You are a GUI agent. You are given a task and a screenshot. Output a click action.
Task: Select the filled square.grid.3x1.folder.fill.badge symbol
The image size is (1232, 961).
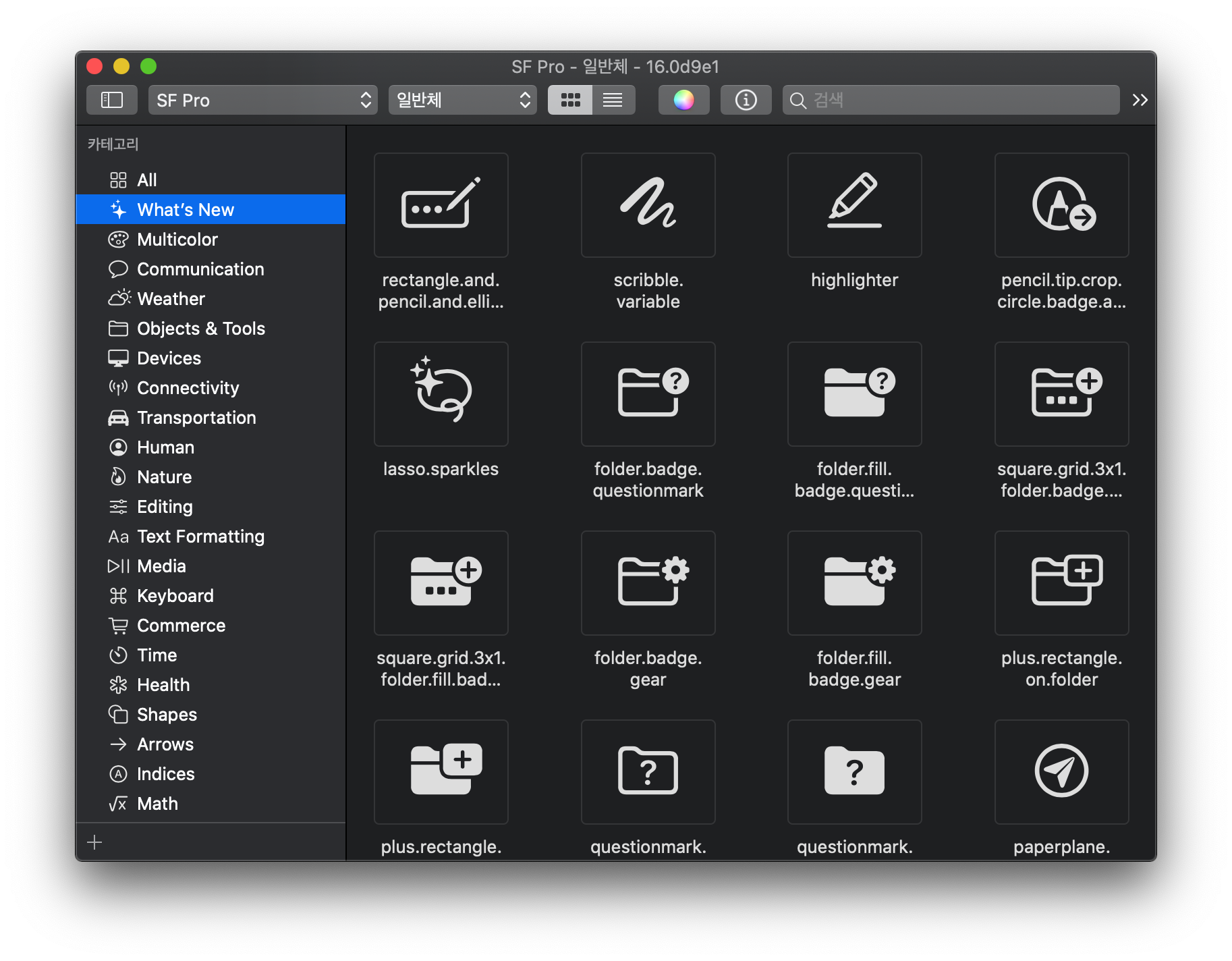click(x=441, y=583)
